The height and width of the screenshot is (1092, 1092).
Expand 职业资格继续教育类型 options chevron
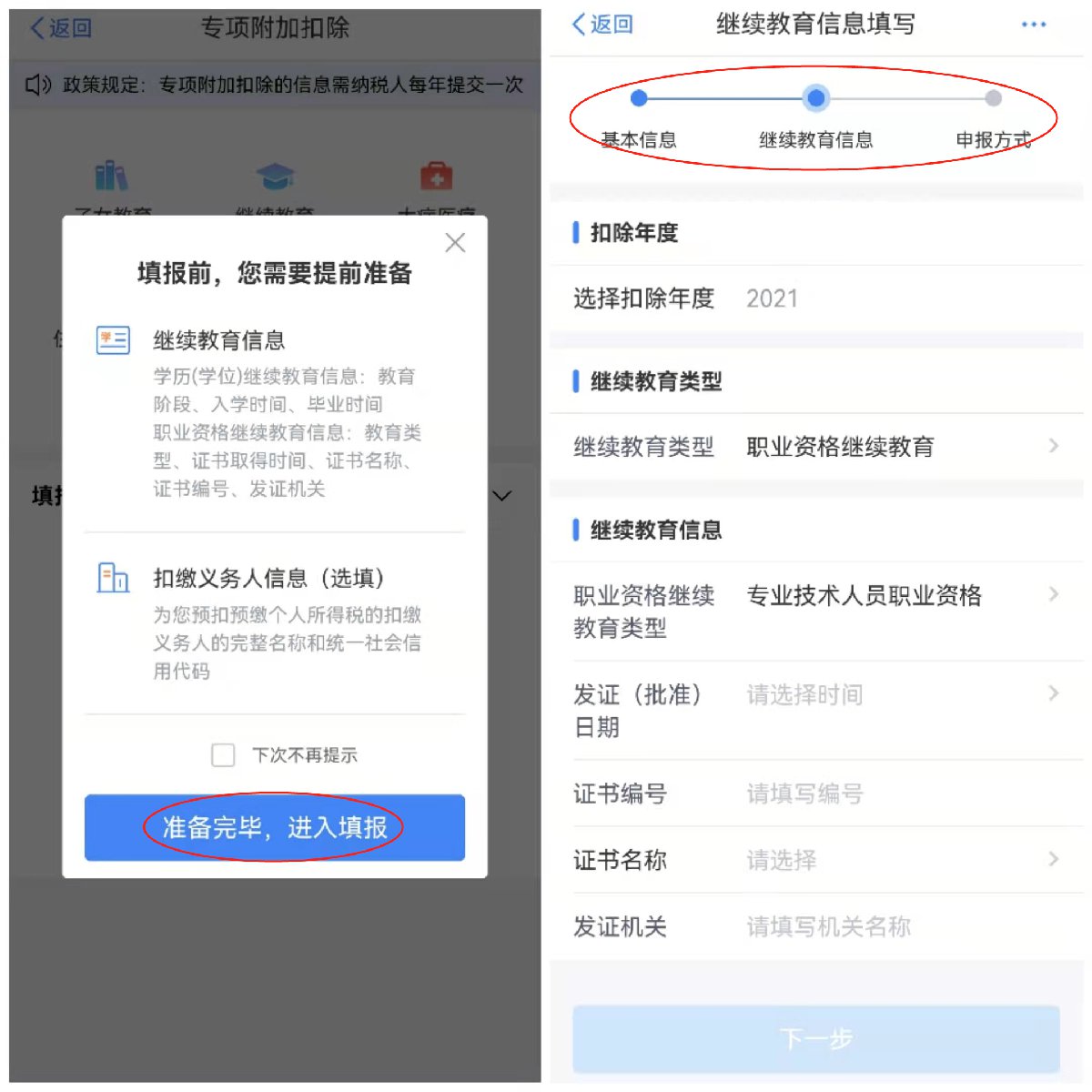click(1054, 594)
